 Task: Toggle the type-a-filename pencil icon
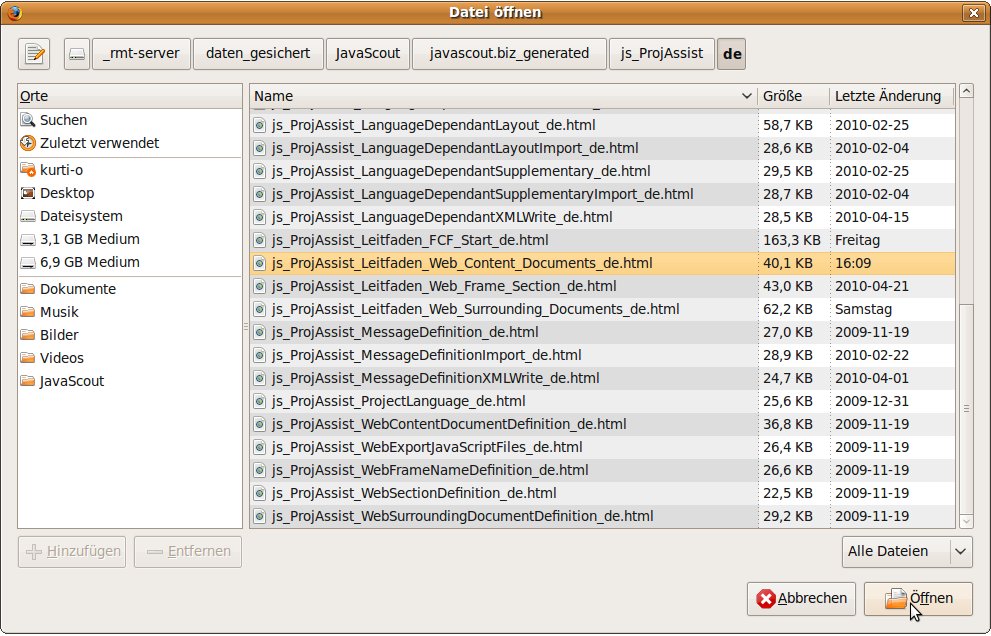point(35,54)
